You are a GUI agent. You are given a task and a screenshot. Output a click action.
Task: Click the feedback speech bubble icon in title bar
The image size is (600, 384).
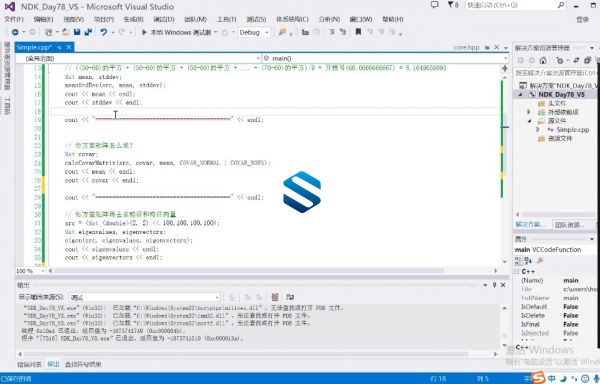tap(434, 5)
